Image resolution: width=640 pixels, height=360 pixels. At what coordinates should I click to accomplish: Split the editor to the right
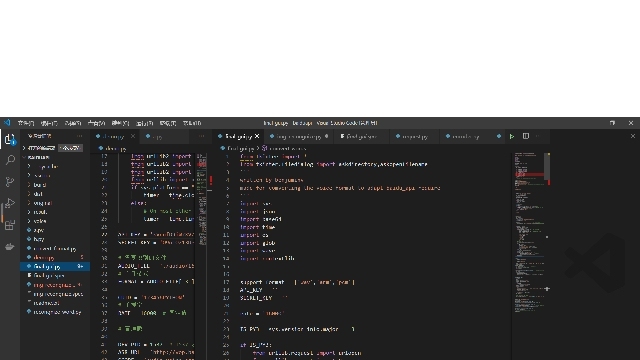[x=526, y=136]
